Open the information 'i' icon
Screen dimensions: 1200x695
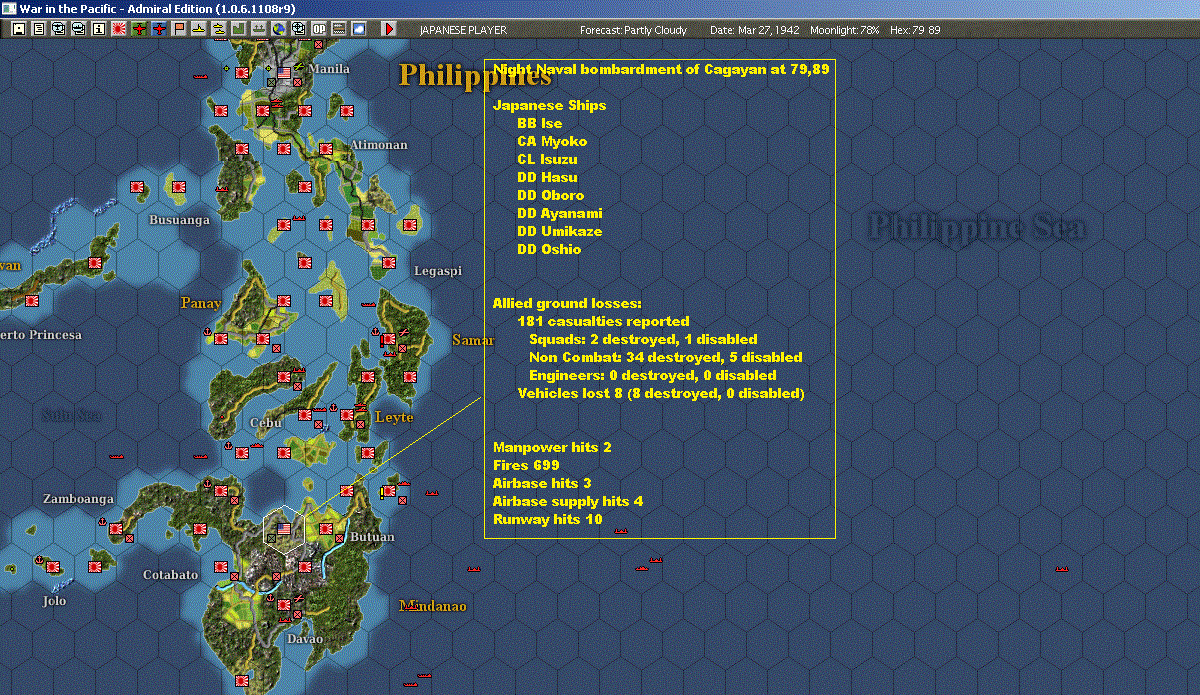(98, 30)
